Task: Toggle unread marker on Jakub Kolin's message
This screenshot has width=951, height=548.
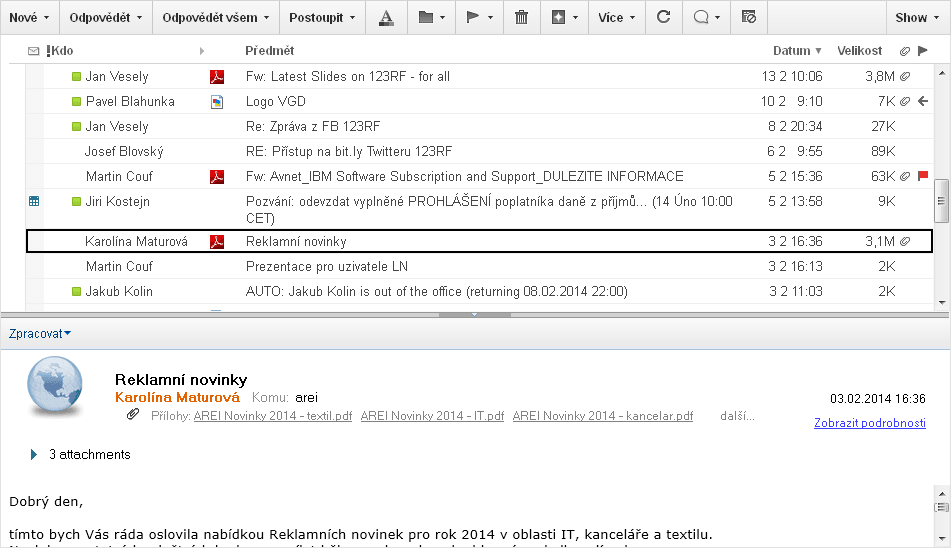Action: (76, 291)
